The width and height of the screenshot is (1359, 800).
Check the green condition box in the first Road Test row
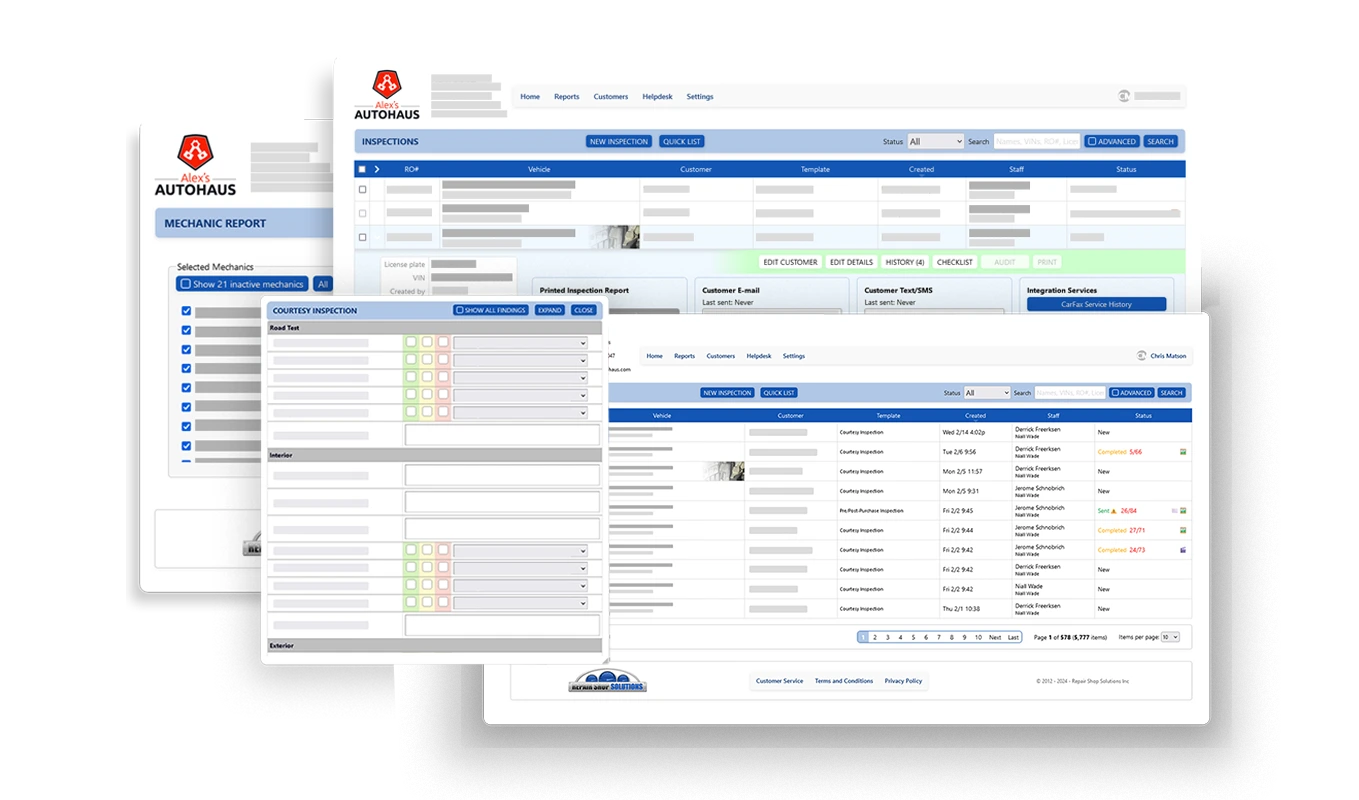point(410,343)
